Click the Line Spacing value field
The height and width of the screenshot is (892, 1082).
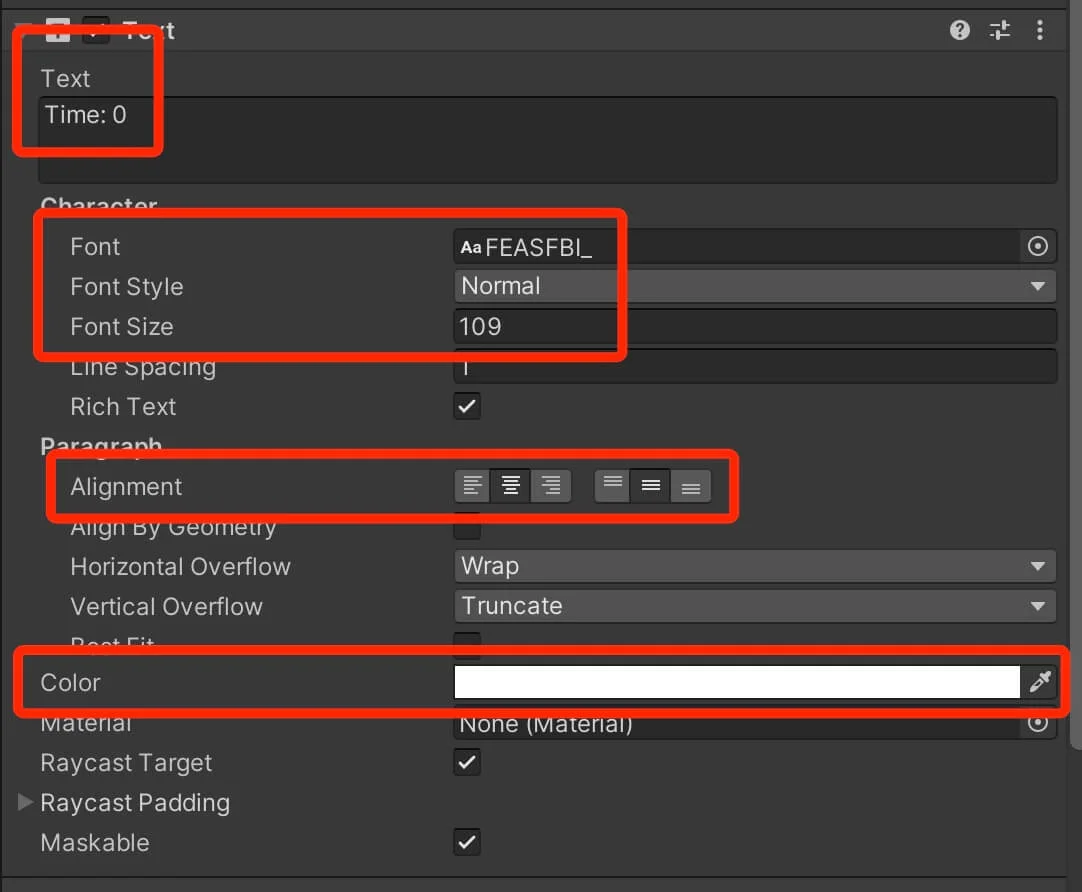(755, 368)
